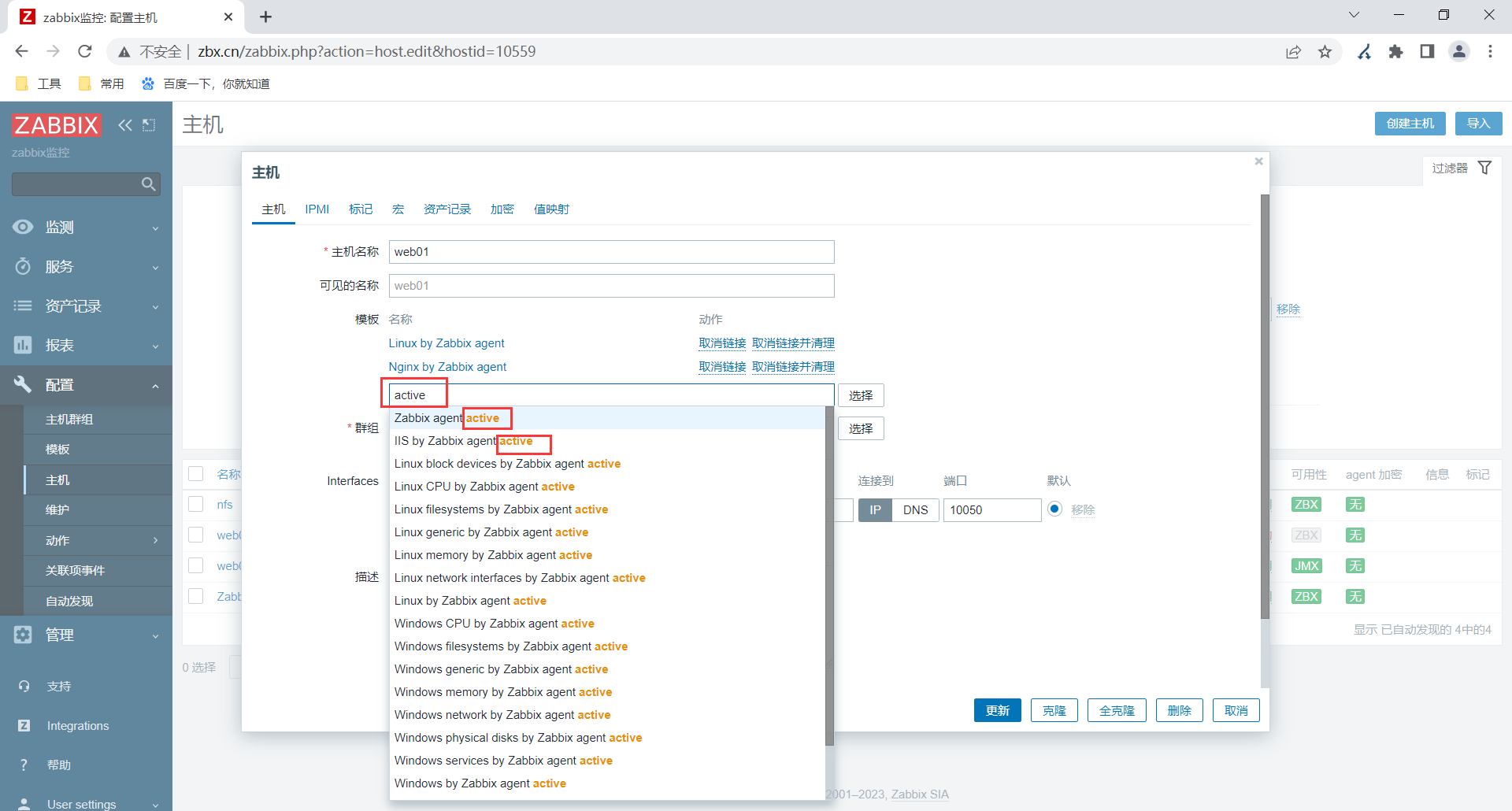Click the Integrations Z icon
The image size is (1512, 811).
[24, 725]
